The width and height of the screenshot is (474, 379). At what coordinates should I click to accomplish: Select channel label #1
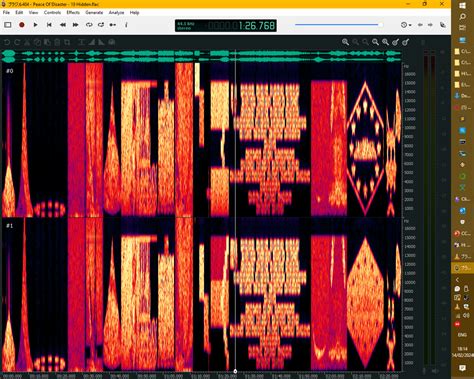[x=10, y=226]
